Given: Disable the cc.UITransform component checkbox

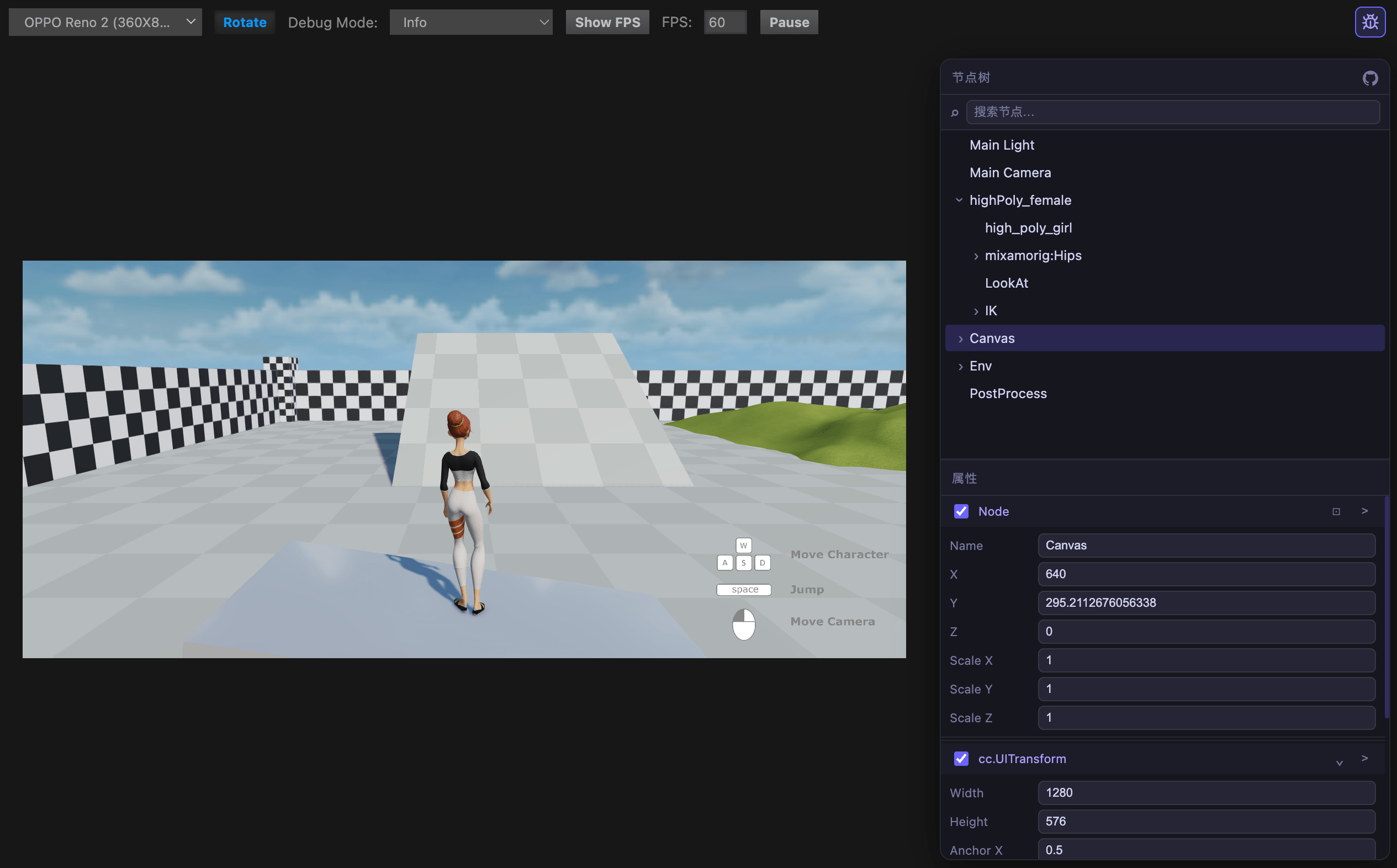Looking at the screenshot, I should [x=961, y=759].
